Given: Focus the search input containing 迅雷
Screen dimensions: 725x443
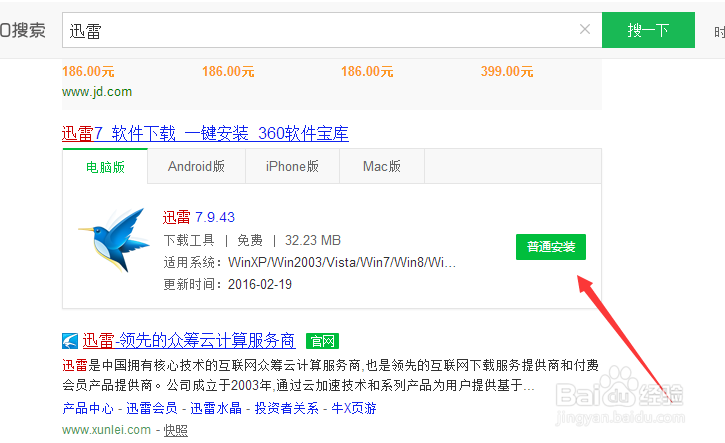Looking at the screenshot, I should click(x=332, y=30).
